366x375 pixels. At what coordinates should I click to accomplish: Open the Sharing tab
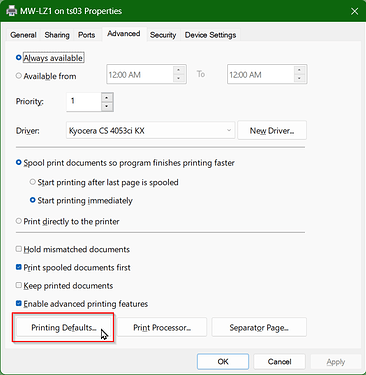point(57,35)
